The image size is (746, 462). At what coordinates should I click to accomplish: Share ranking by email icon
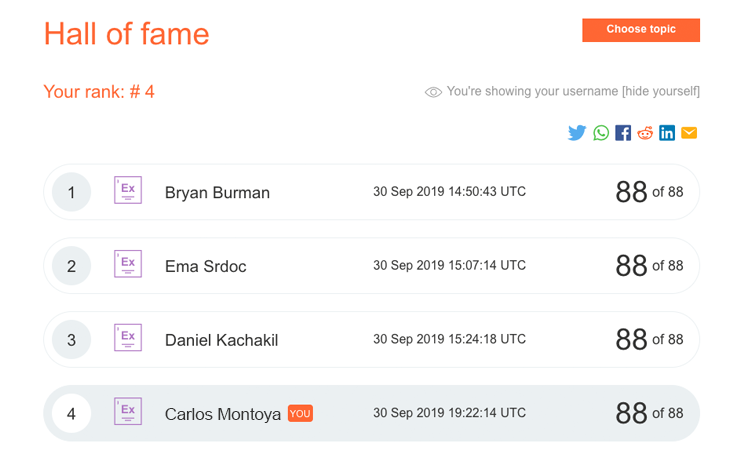pos(689,133)
